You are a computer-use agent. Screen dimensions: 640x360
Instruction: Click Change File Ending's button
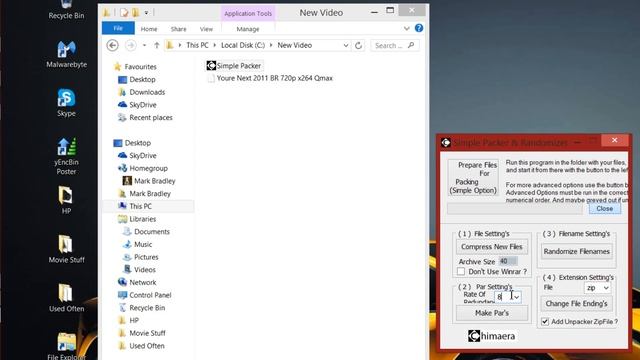pyautogui.click(x=576, y=304)
